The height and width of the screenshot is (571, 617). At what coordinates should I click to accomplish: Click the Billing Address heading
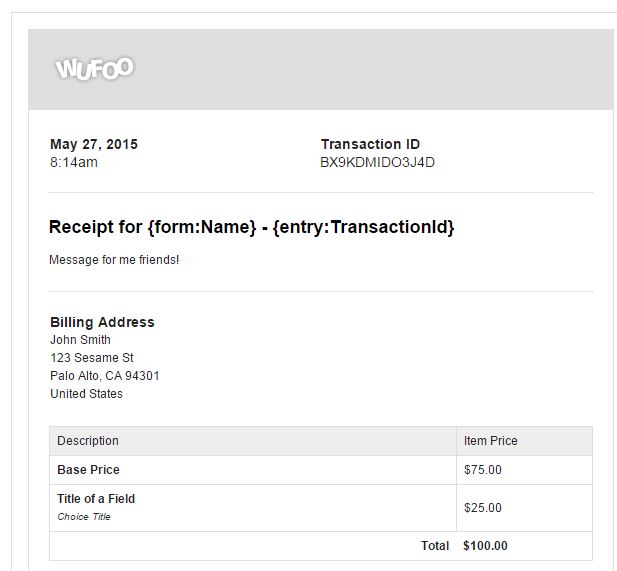coord(102,322)
